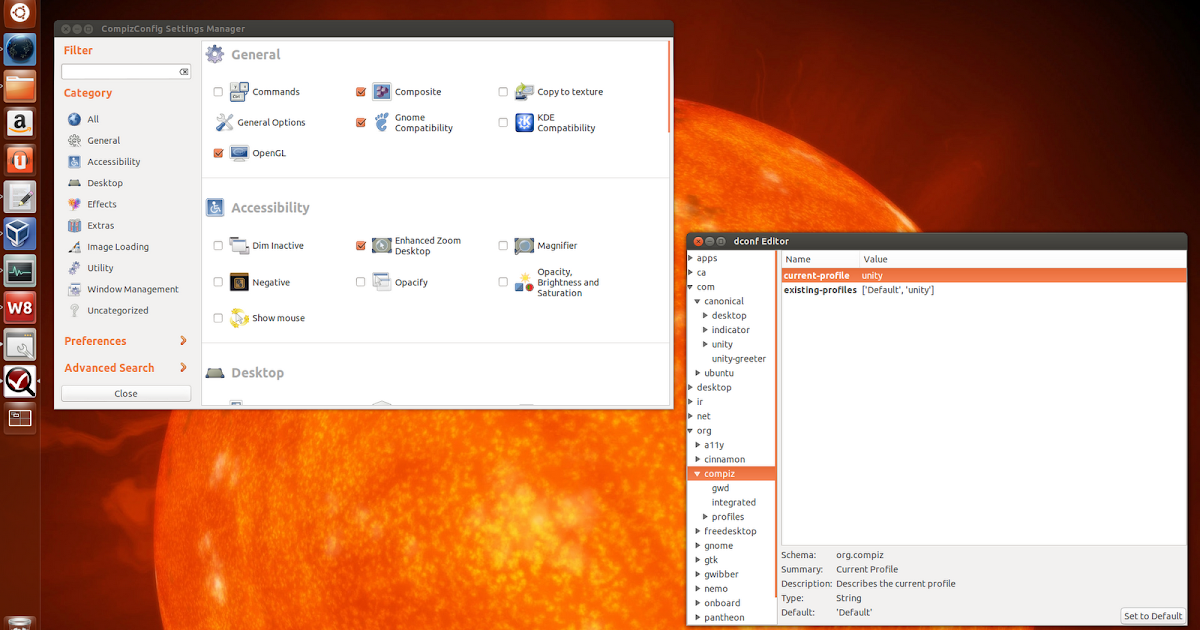Enable Copy to texture checkbox
1200x630 pixels.
click(x=503, y=92)
